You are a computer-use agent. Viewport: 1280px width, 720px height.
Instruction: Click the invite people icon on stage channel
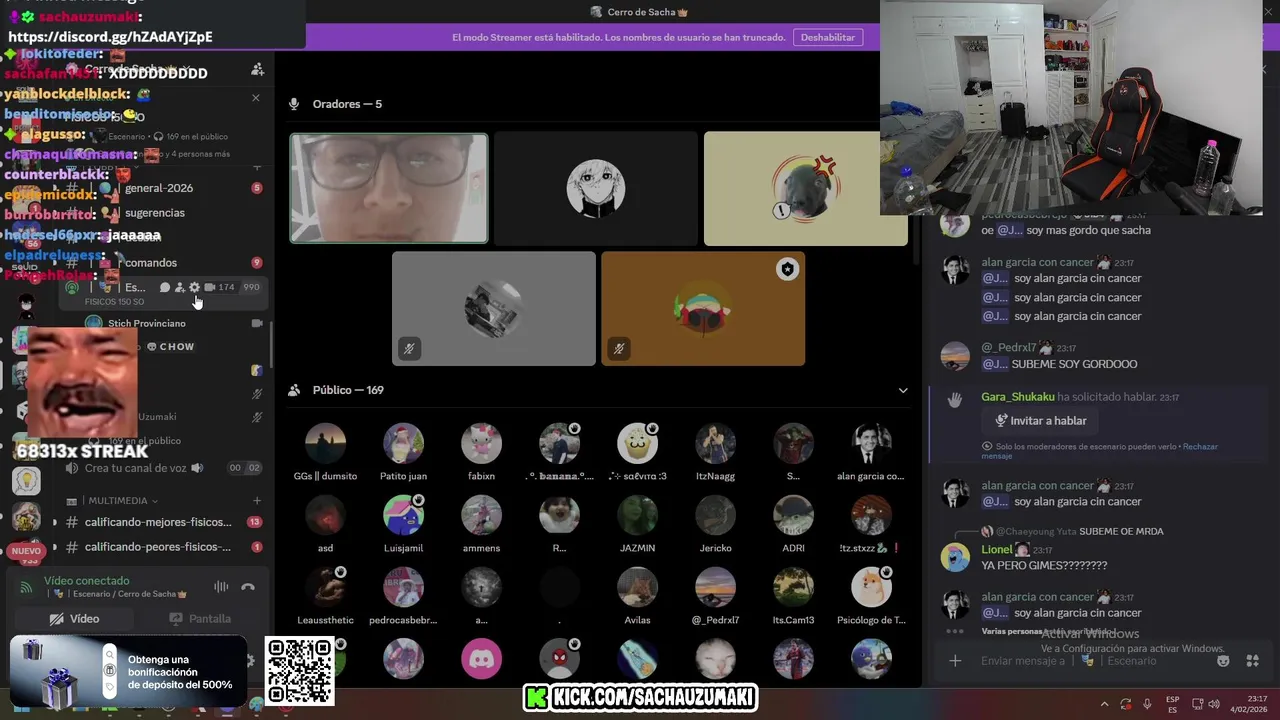[179, 287]
